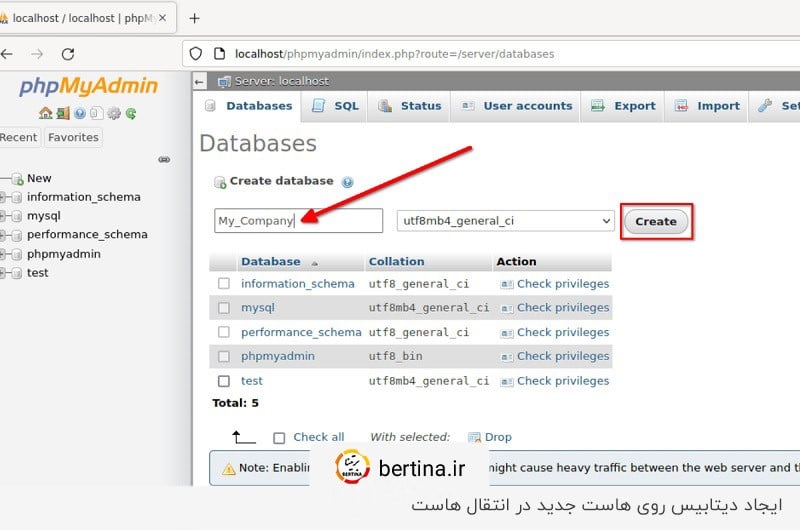Reload navigation panel green icon
The image size is (800, 530).
coord(131,113)
